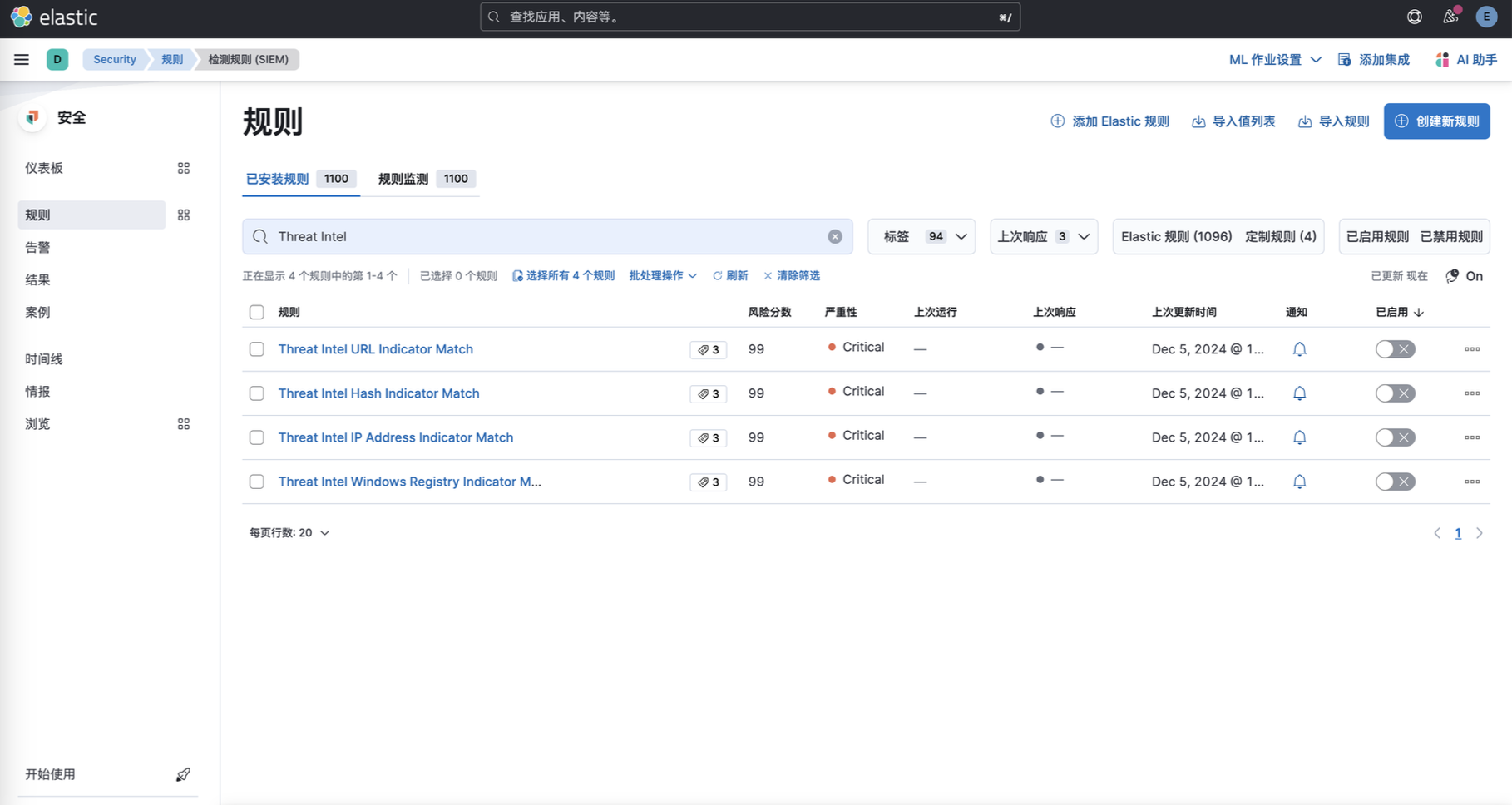Open auto-refresh On settings
1512x805 pixels.
[x=1465, y=276]
